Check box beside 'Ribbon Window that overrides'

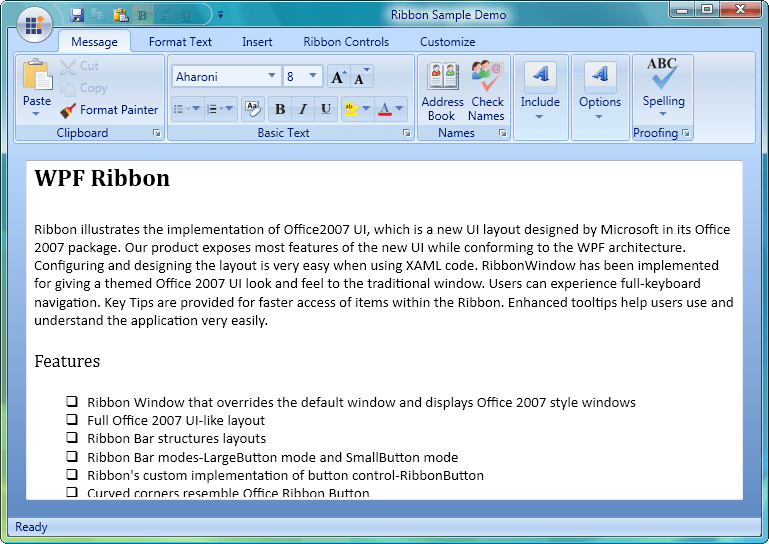click(72, 401)
